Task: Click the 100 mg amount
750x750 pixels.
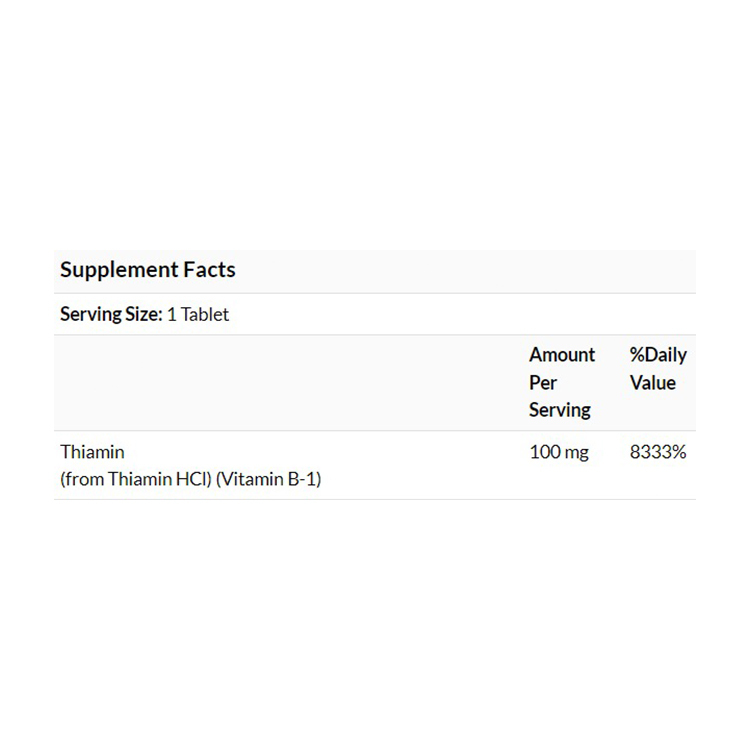Action: [559, 452]
